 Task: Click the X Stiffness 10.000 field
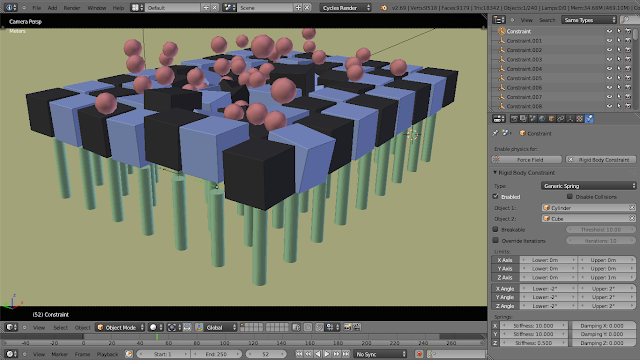[x=535, y=326]
